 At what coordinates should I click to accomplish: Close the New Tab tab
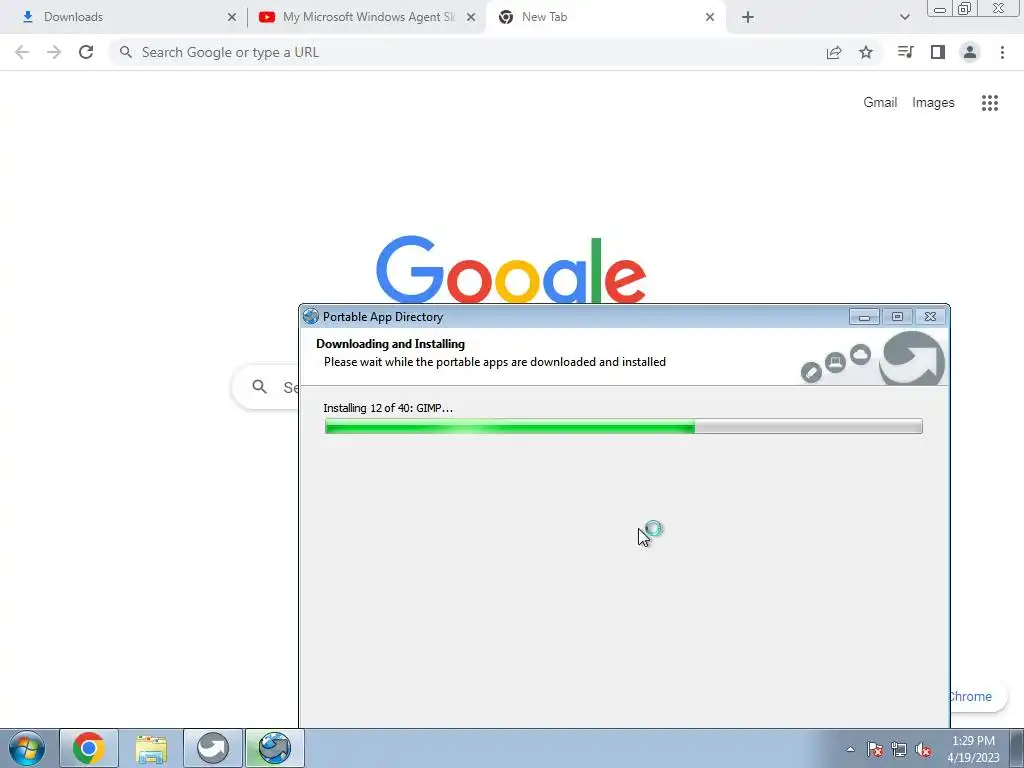(x=710, y=18)
